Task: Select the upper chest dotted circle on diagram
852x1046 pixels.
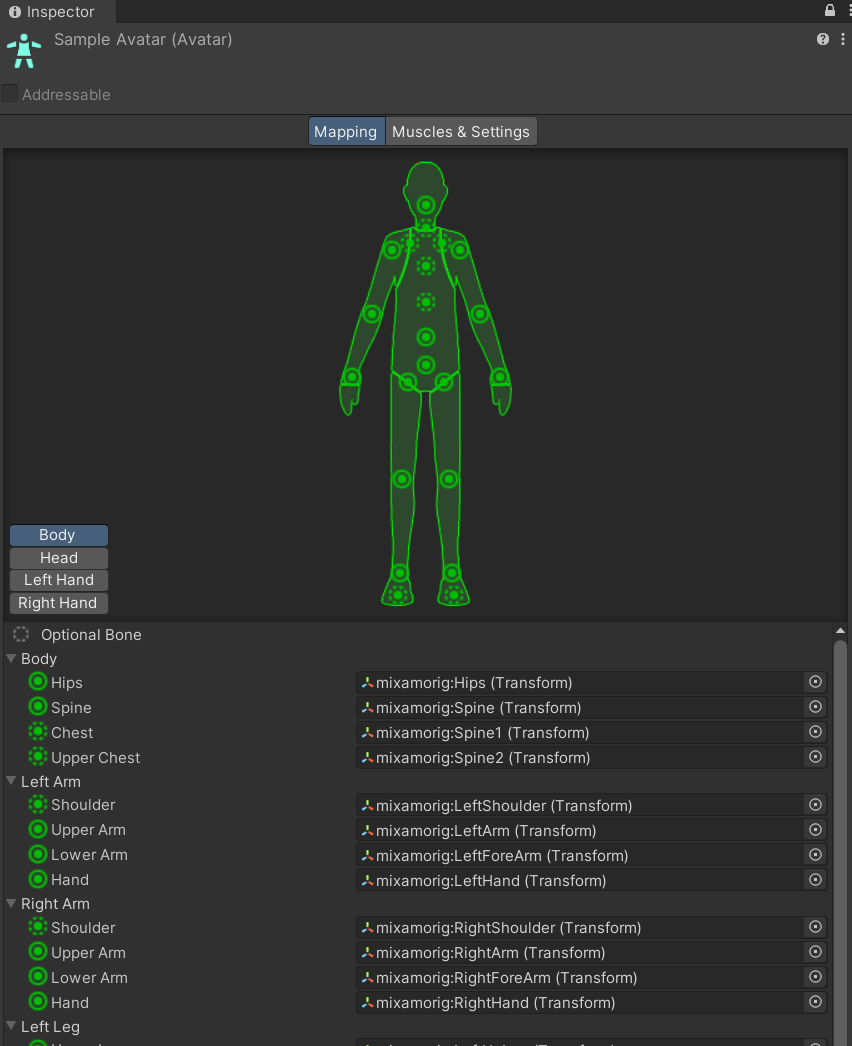Action: coord(426,266)
